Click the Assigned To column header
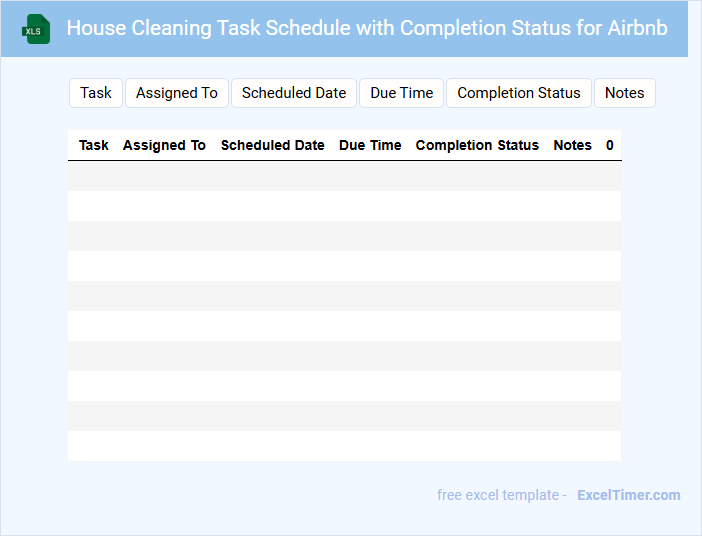The image size is (702, 536). tap(164, 145)
